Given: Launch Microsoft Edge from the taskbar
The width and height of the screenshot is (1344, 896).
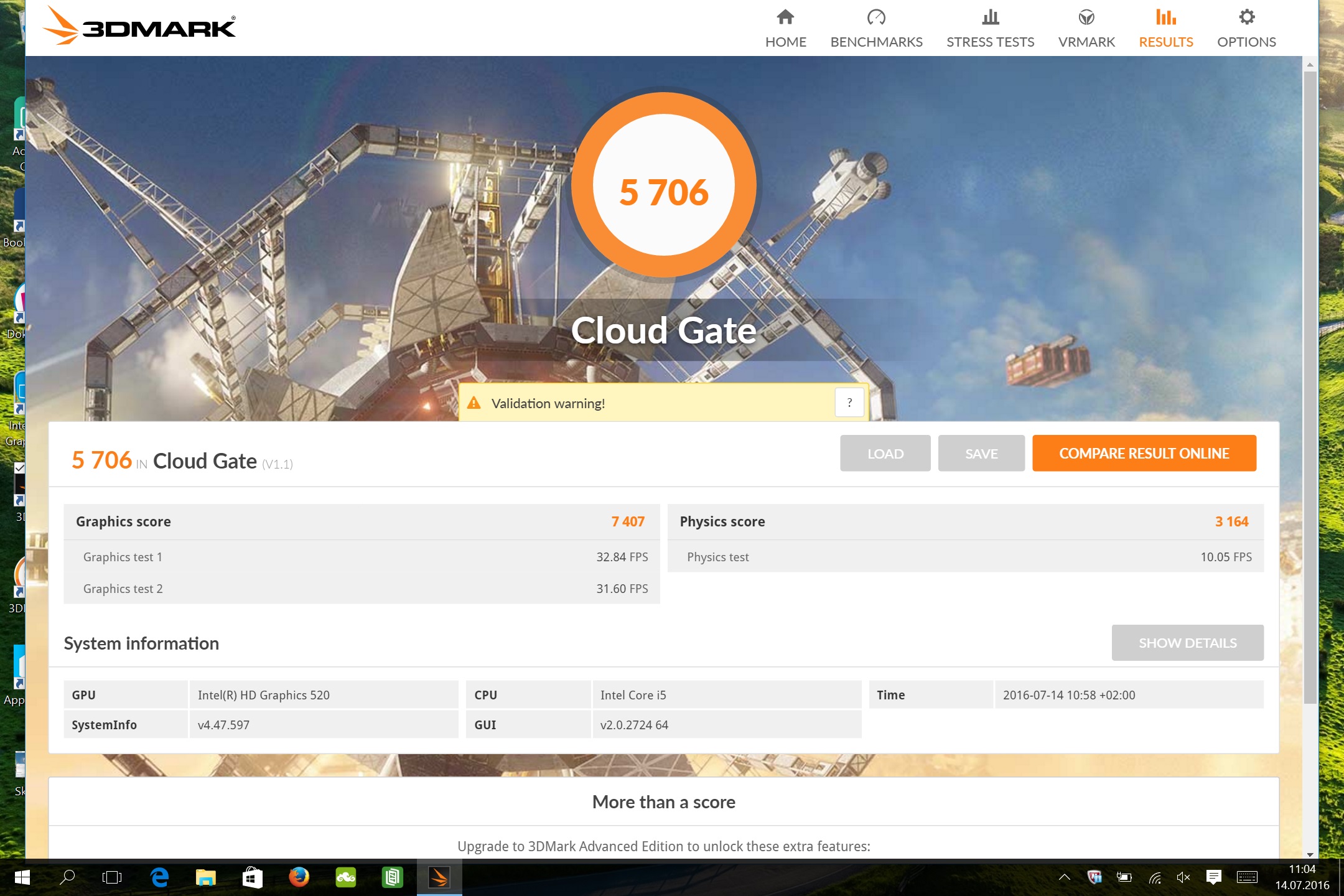Looking at the screenshot, I should click(159, 877).
